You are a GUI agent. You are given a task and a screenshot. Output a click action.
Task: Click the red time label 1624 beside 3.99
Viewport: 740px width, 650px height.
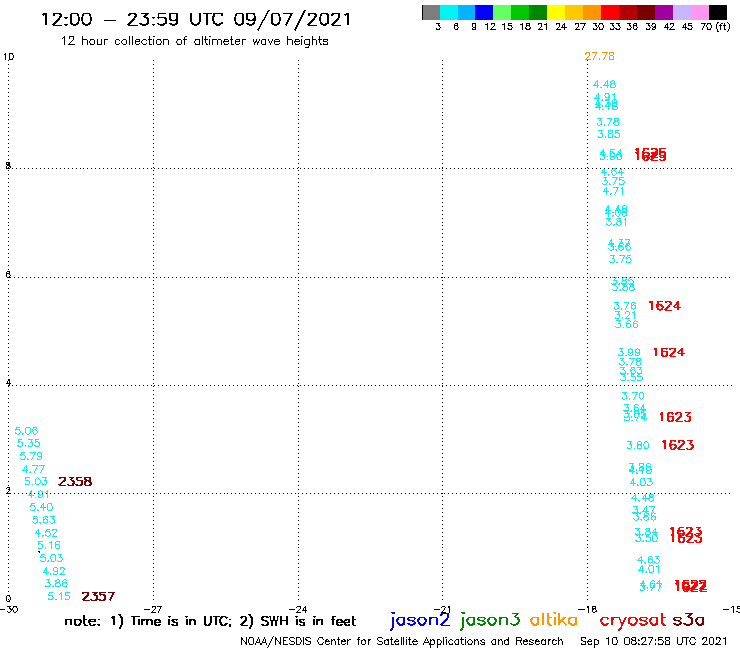tap(669, 352)
